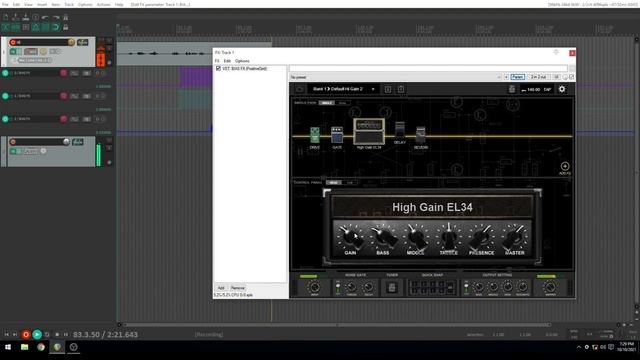Open the metronome icon near tempo
The width and height of the screenshot is (640, 360).
(512, 89)
